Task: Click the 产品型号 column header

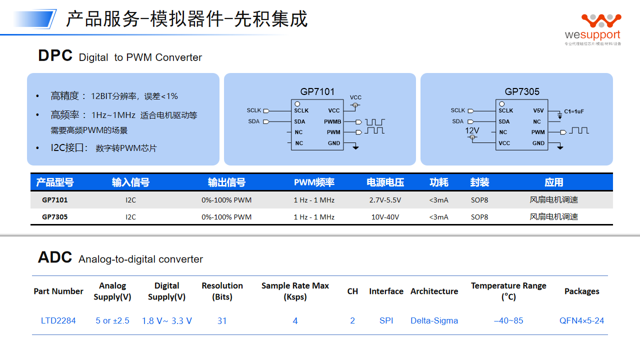Action: [55, 182]
